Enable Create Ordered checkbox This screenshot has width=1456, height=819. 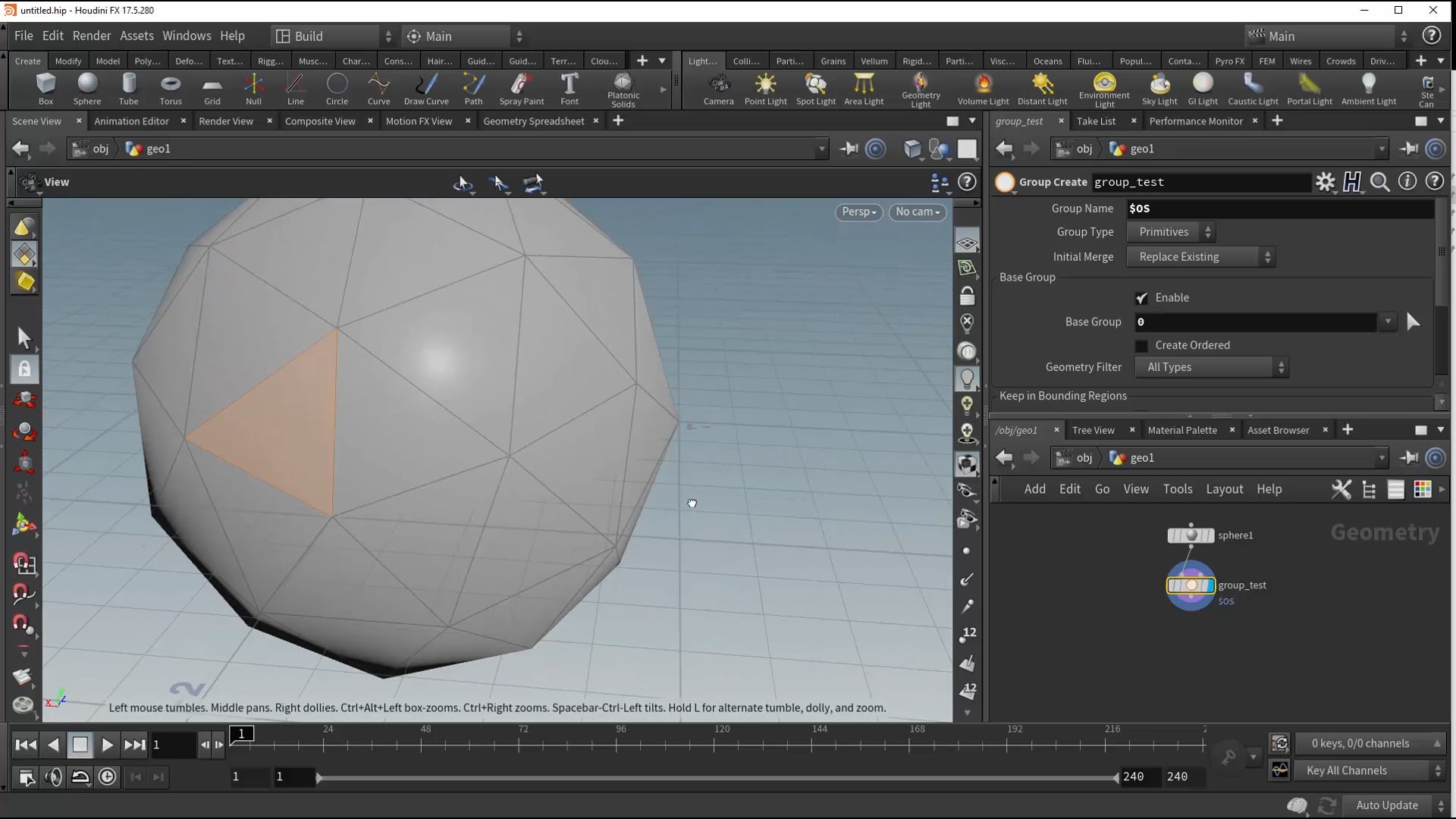(1141, 346)
